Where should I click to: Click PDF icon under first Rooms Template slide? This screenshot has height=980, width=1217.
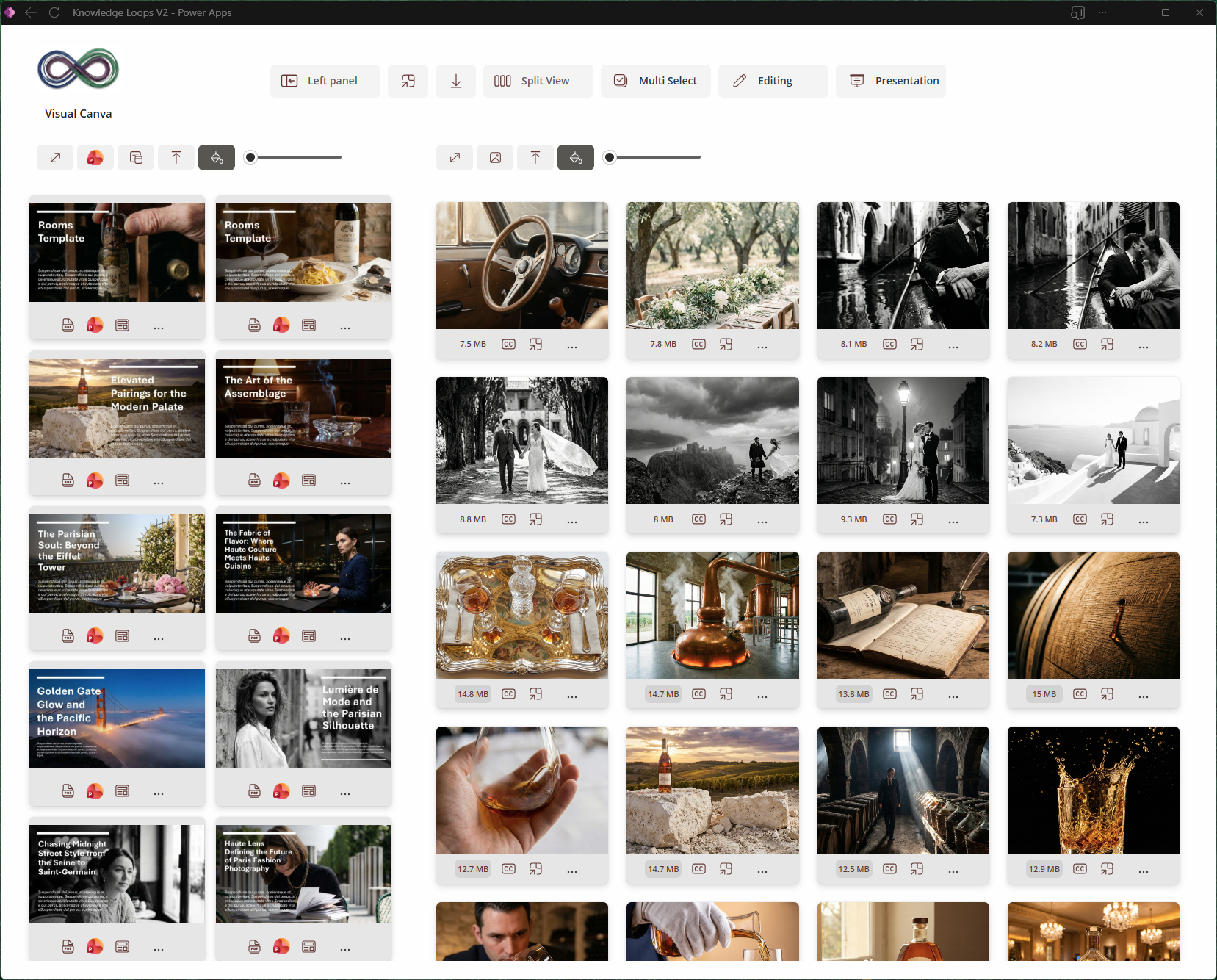(x=68, y=325)
